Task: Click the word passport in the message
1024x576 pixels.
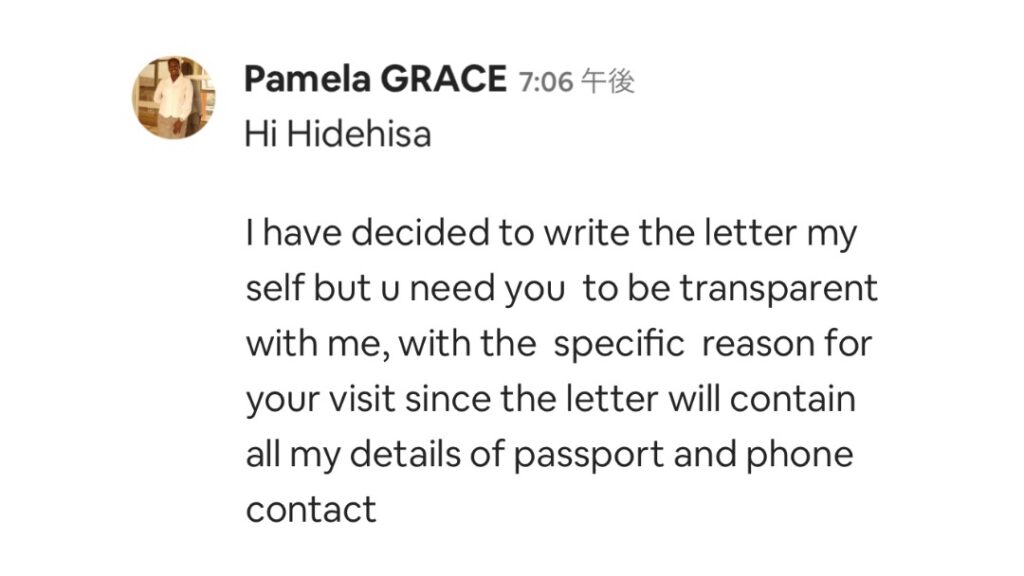Action: [x=588, y=455]
